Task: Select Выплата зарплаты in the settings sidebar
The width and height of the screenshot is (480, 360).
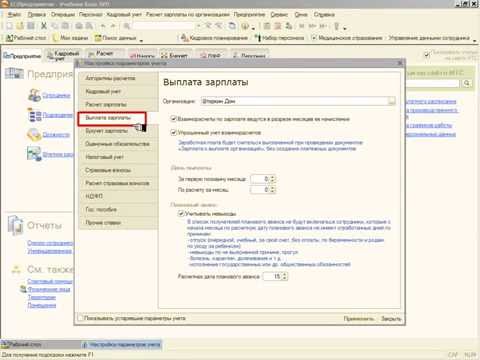Action: (x=118, y=118)
